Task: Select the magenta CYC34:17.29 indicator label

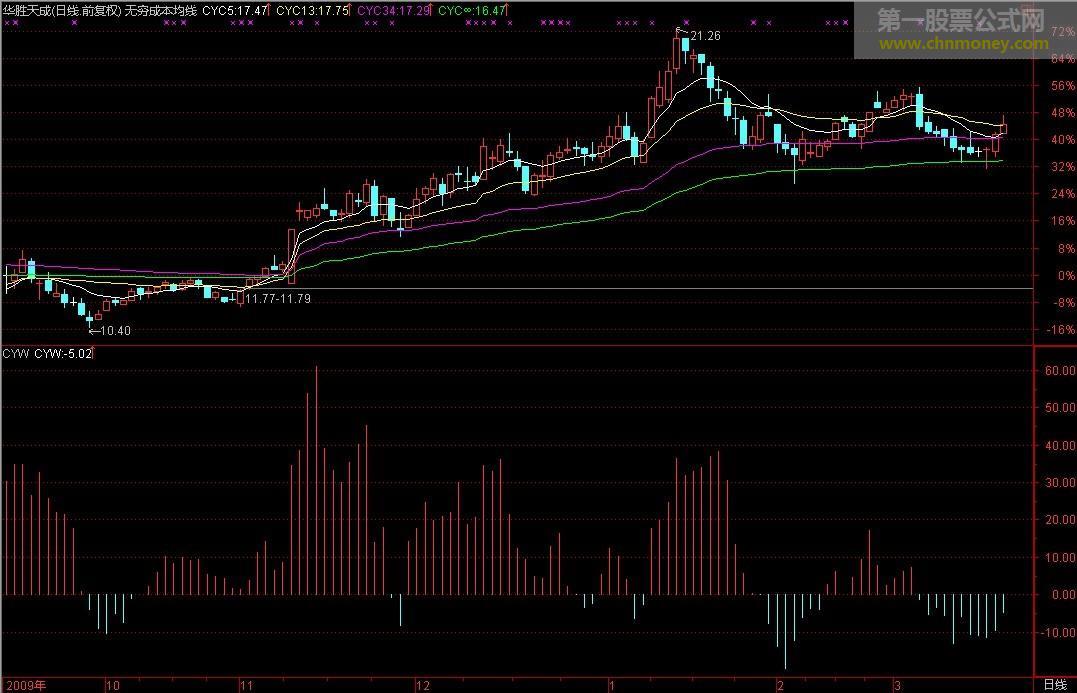Action: (x=394, y=10)
